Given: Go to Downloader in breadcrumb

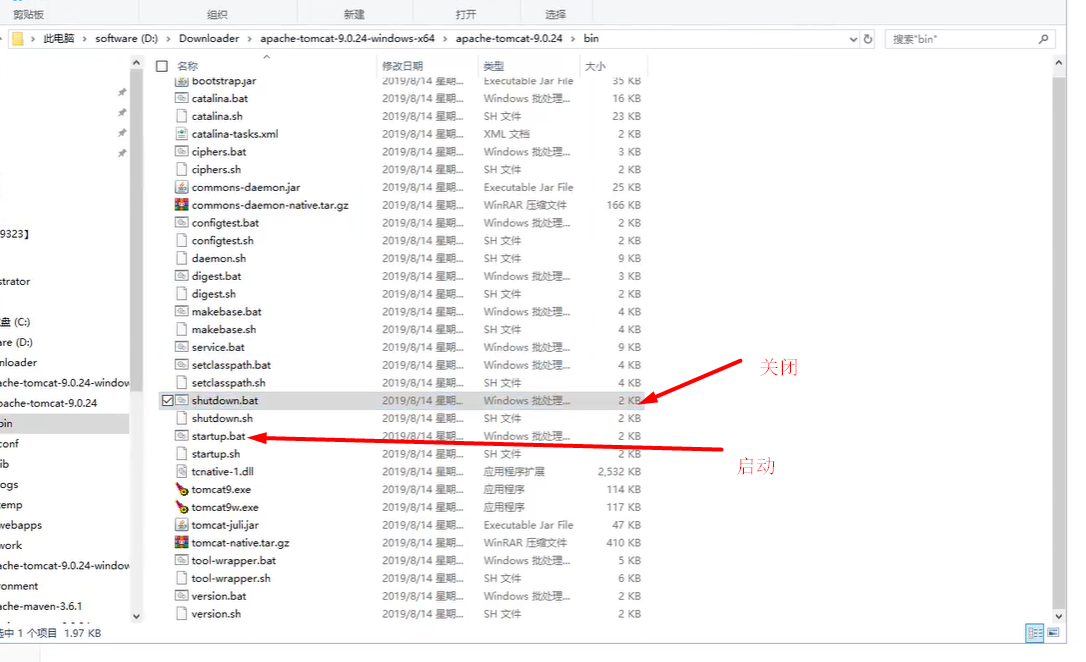Looking at the screenshot, I should [209, 39].
